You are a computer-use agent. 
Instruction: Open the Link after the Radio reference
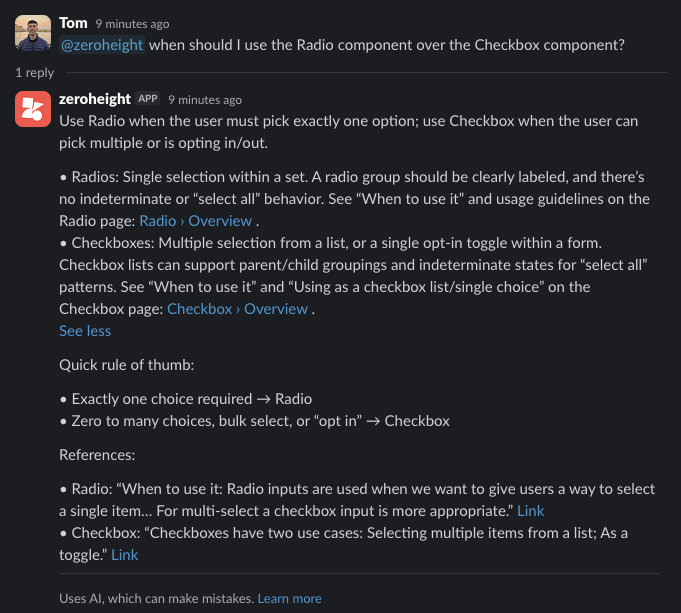(x=530, y=511)
